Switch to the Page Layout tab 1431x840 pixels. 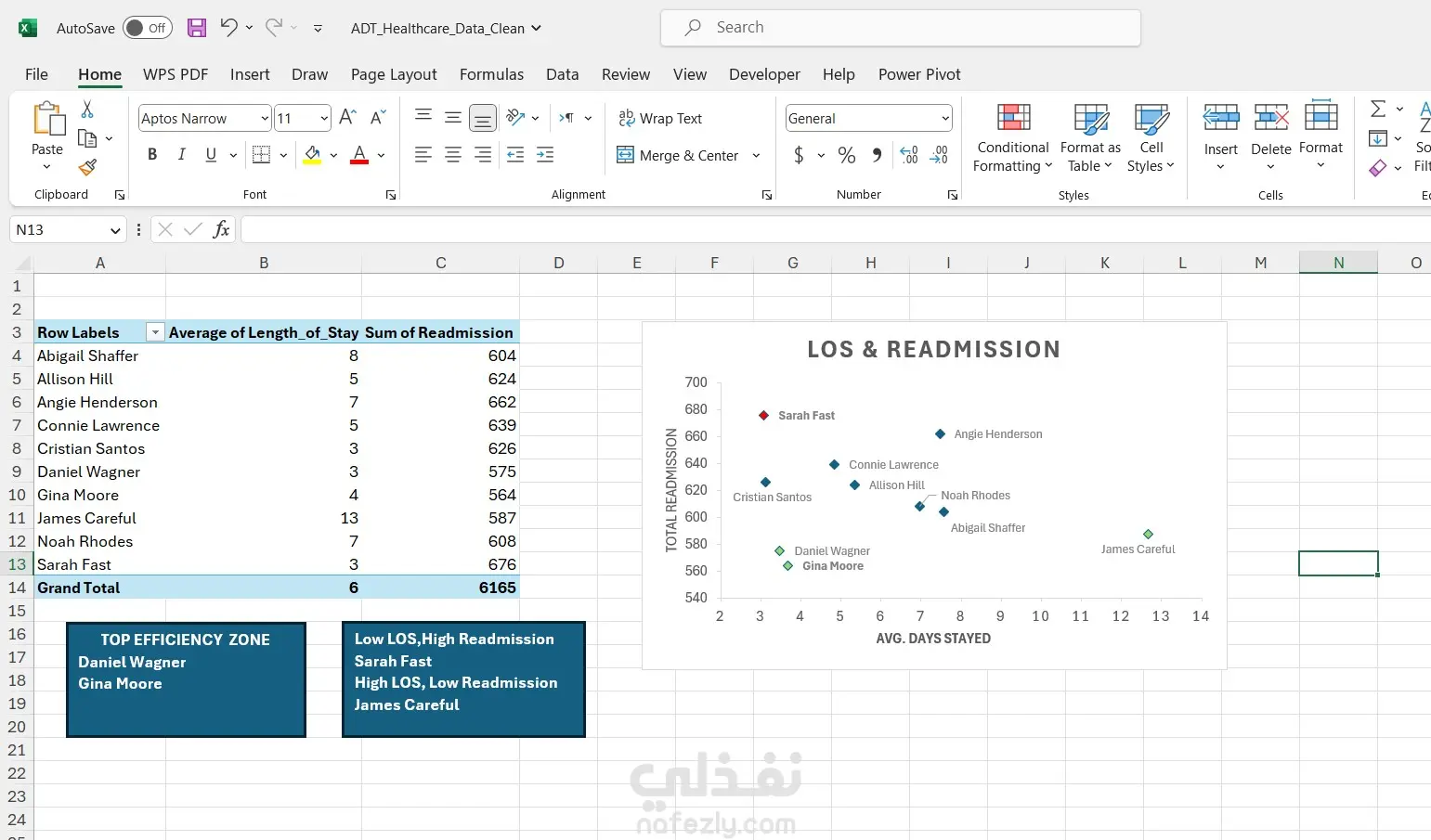pos(394,74)
